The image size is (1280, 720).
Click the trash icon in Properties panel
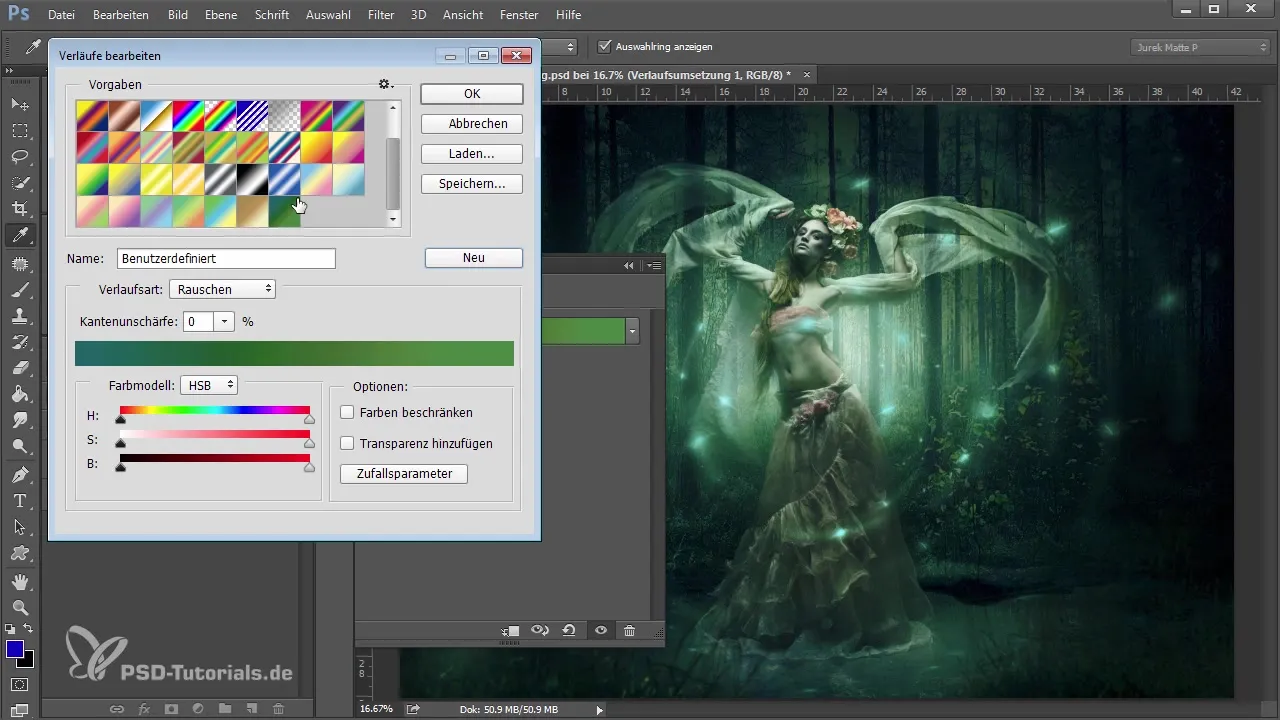pyautogui.click(x=629, y=631)
